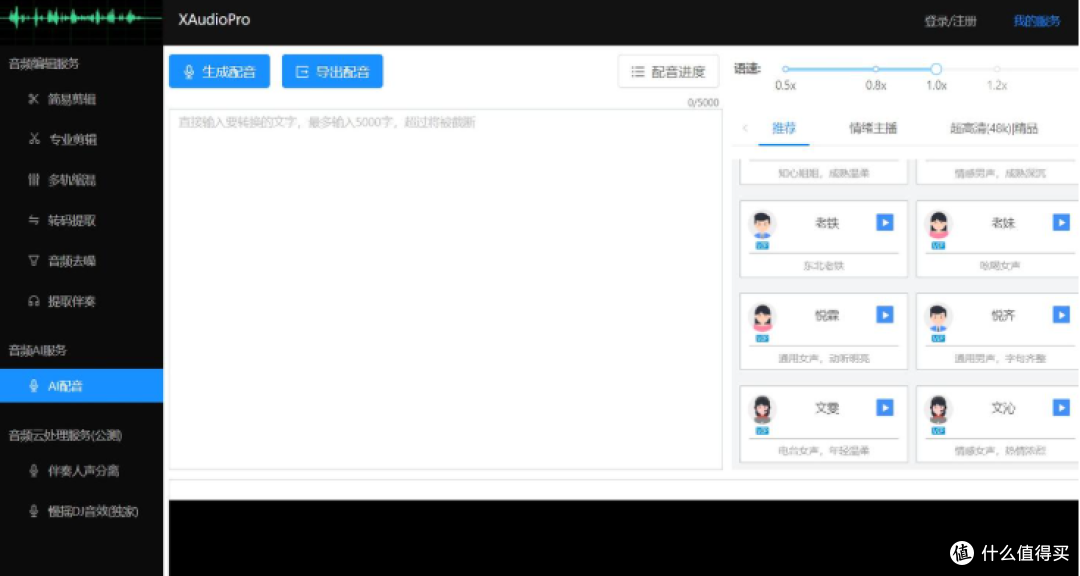Viewport: 1080px width, 576px height.
Task: Select the 老铁 male avatar
Action: click(762, 225)
